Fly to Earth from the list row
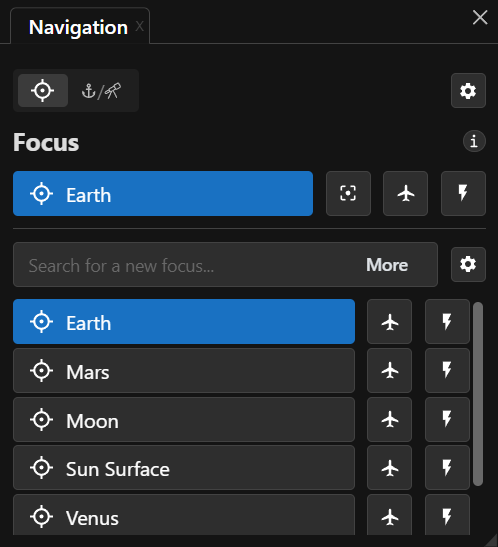Image resolution: width=498 pixels, height=547 pixels. coord(390,322)
